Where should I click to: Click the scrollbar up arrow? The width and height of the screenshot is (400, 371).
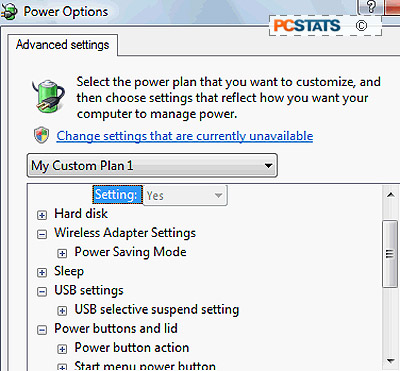click(390, 195)
